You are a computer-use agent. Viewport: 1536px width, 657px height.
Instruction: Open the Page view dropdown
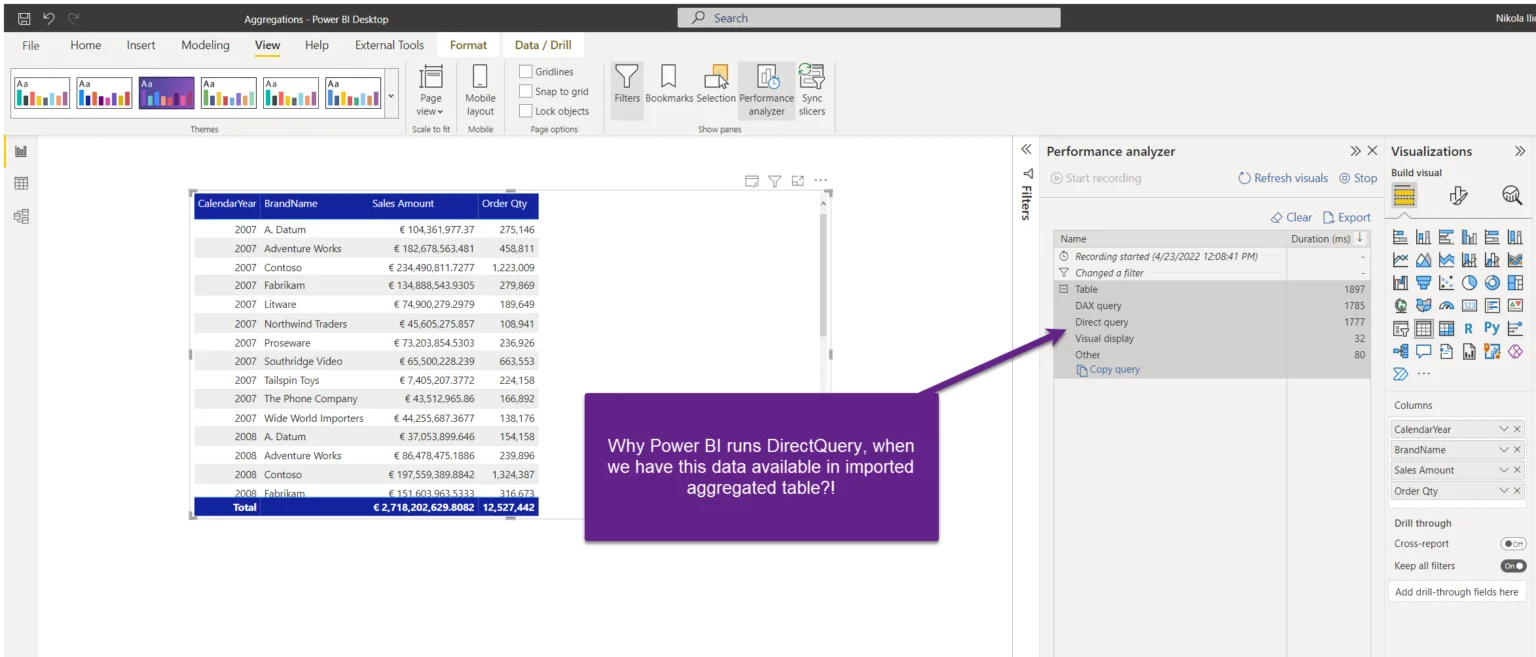coord(431,92)
